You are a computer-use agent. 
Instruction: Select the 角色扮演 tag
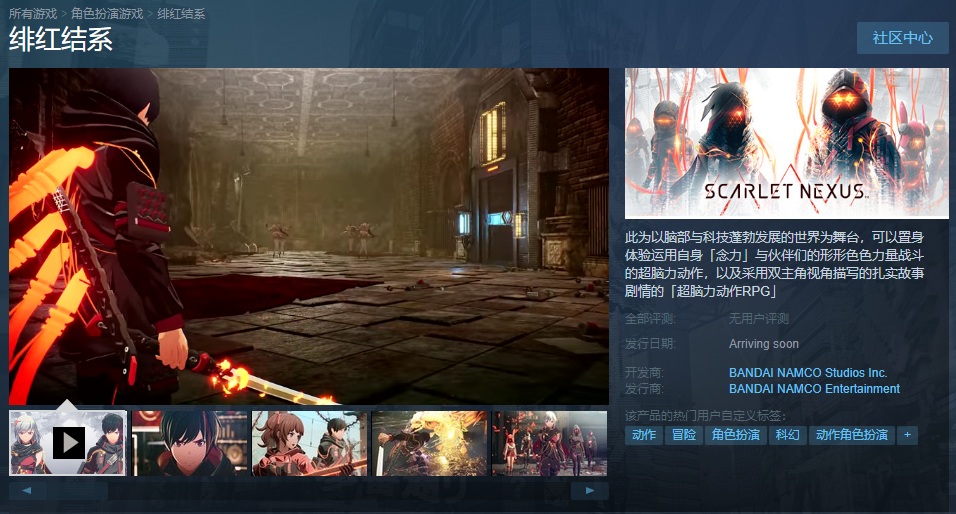click(x=735, y=435)
